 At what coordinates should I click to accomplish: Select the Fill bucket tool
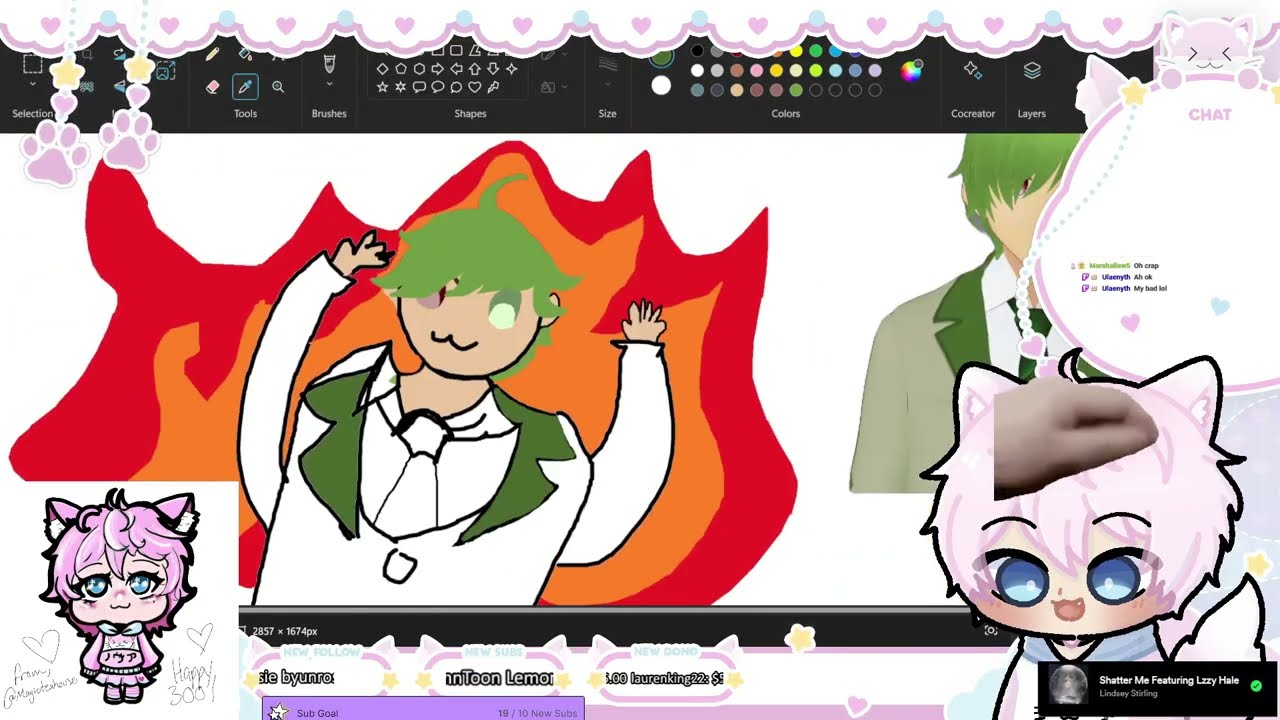pyautogui.click(x=245, y=53)
